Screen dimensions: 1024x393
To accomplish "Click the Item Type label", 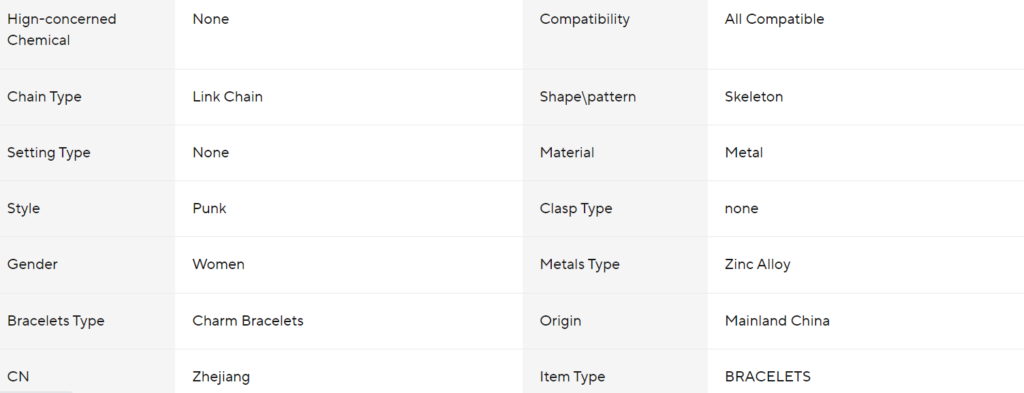I will tap(572, 377).
